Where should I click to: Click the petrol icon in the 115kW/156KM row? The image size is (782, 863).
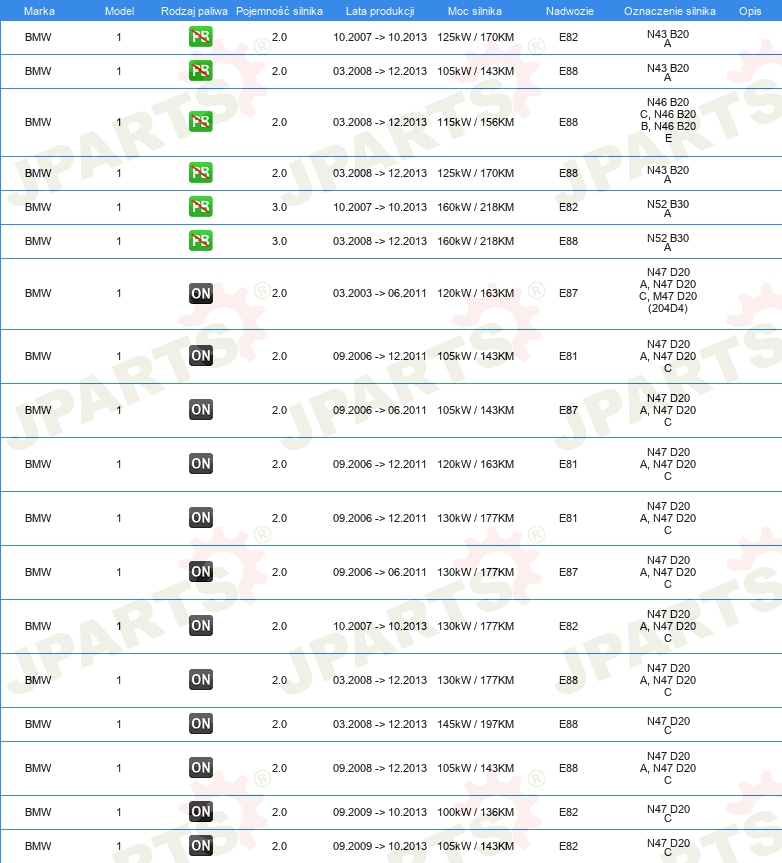(x=200, y=122)
